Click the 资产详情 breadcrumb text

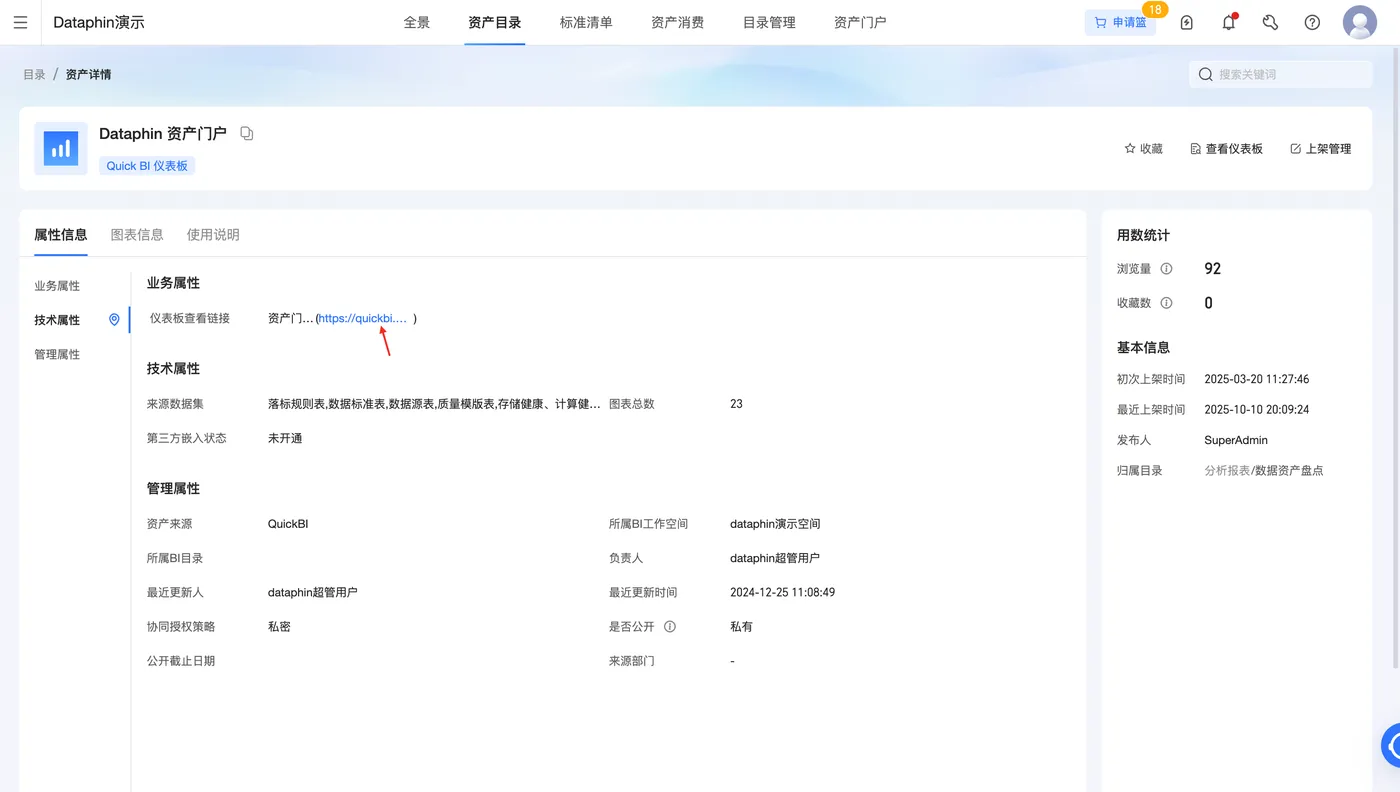tap(88, 74)
